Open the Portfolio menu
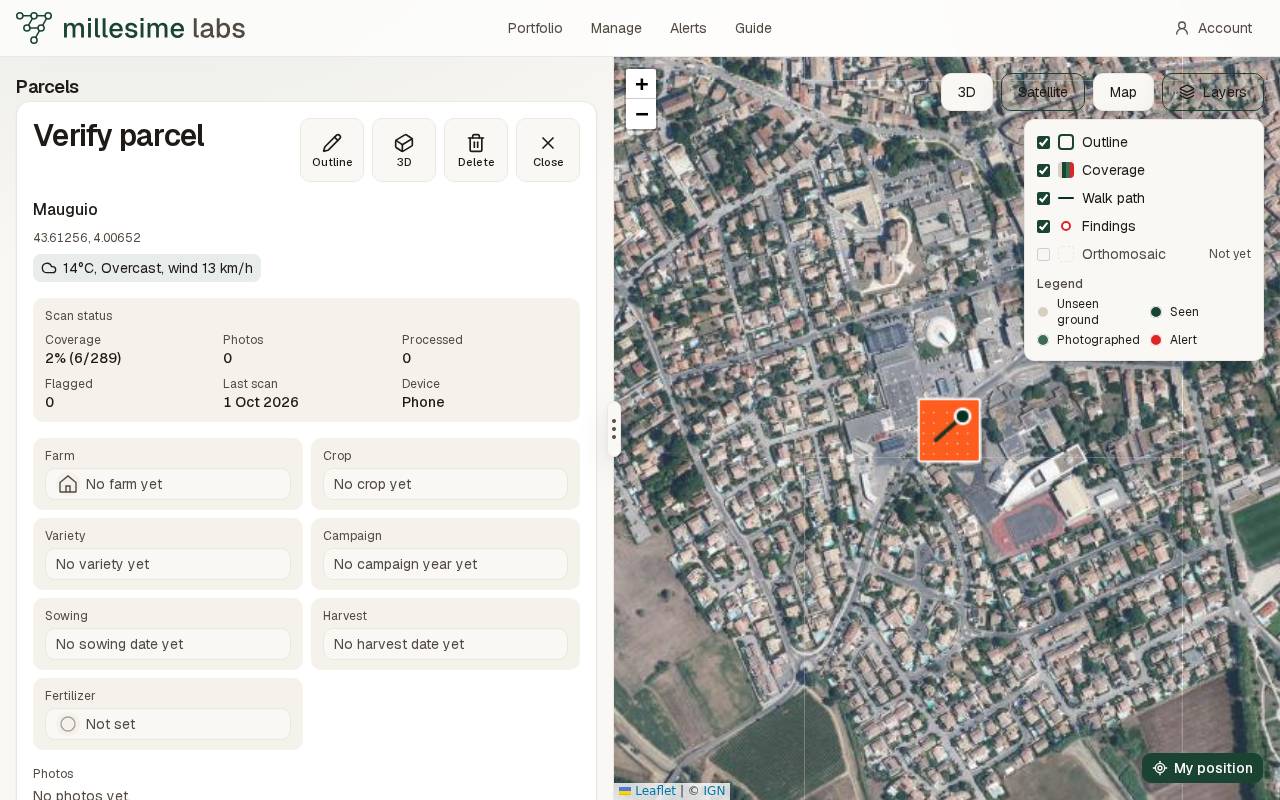The width and height of the screenshot is (1280, 800). pyautogui.click(x=535, y=28)
